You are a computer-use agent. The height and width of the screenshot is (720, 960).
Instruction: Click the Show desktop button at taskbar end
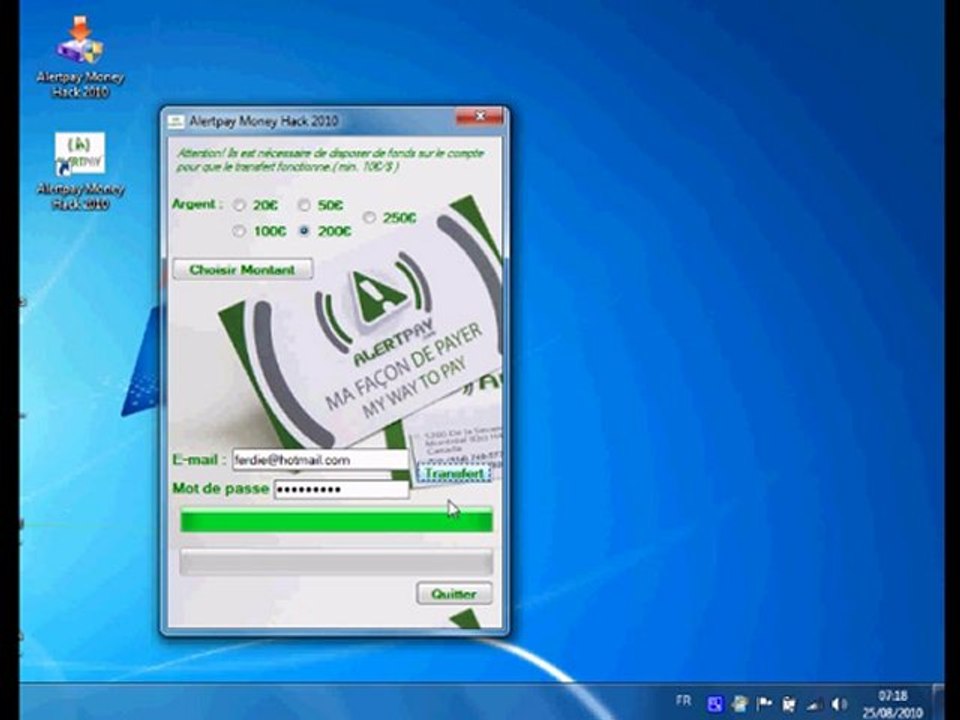937,702
